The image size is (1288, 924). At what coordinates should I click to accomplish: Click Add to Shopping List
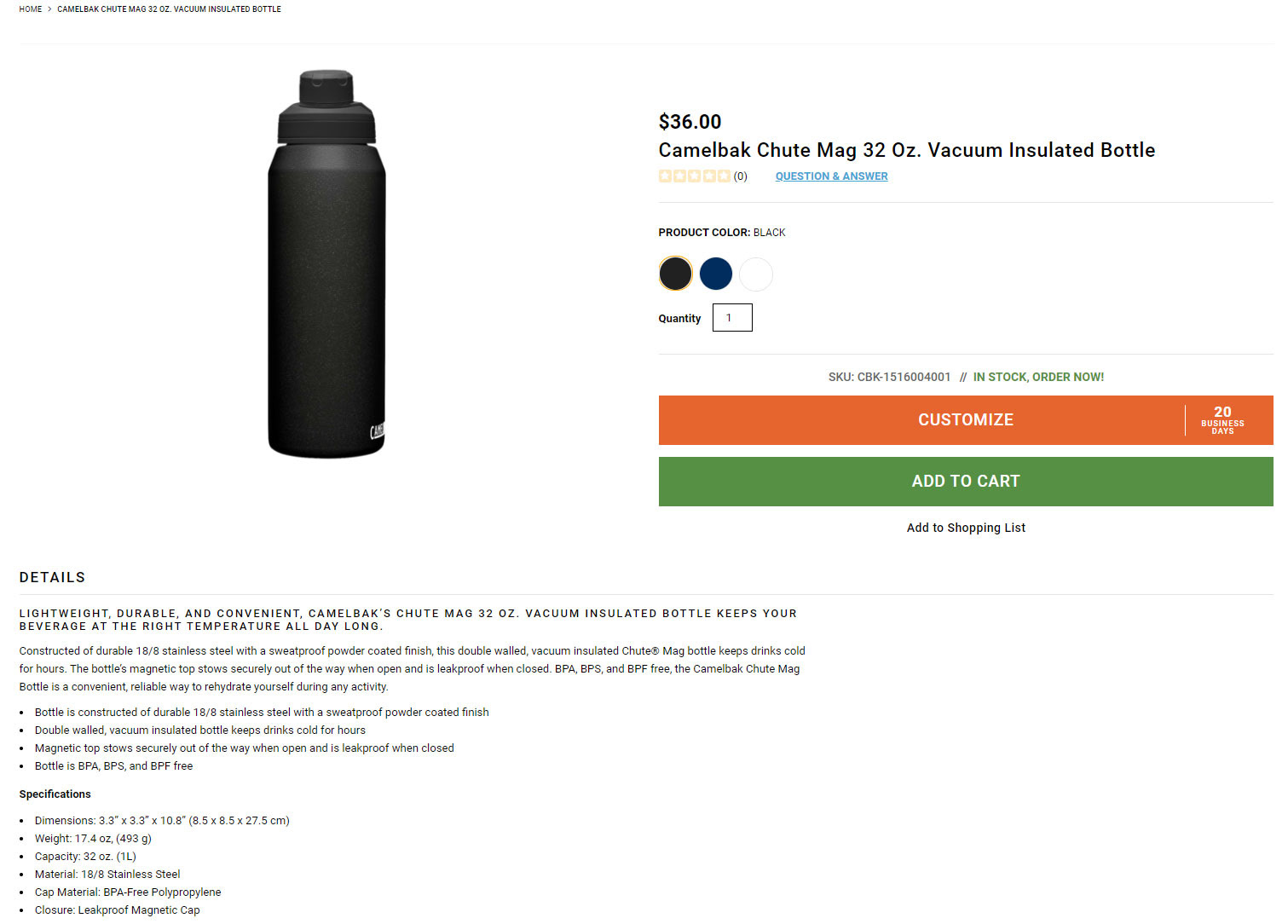[966, 528]
